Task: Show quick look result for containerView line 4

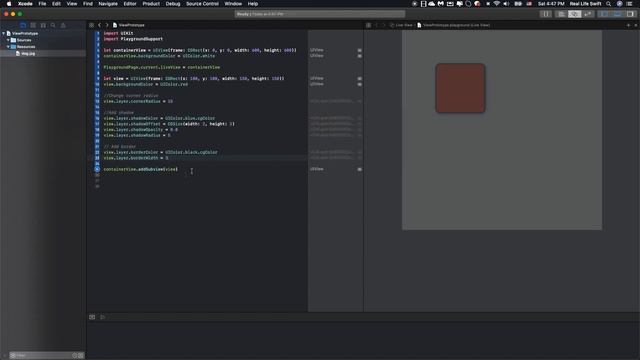Action: [x=360, y=50]
